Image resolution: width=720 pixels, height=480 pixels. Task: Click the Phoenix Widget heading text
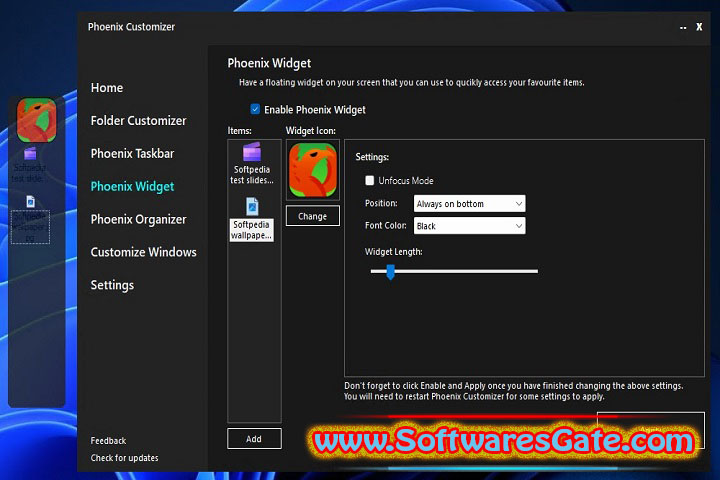point(269,63)
